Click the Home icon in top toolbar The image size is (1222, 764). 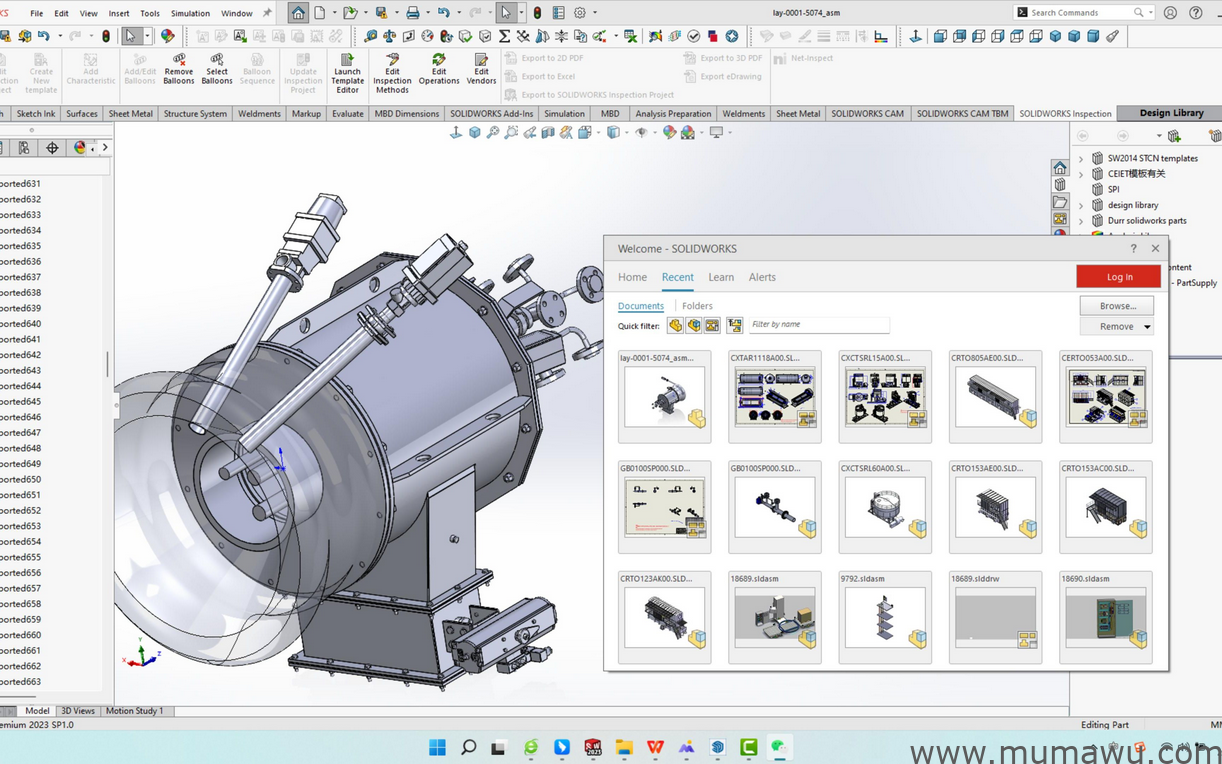pos(298,13)
